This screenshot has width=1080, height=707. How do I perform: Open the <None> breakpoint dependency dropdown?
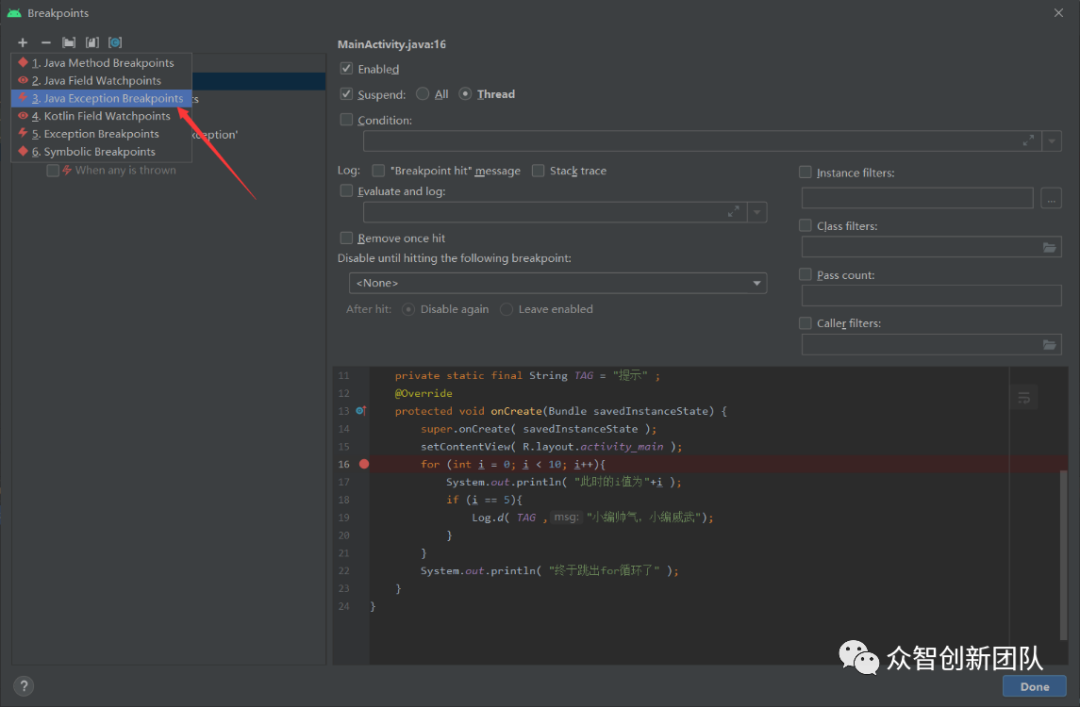point(558,283)
